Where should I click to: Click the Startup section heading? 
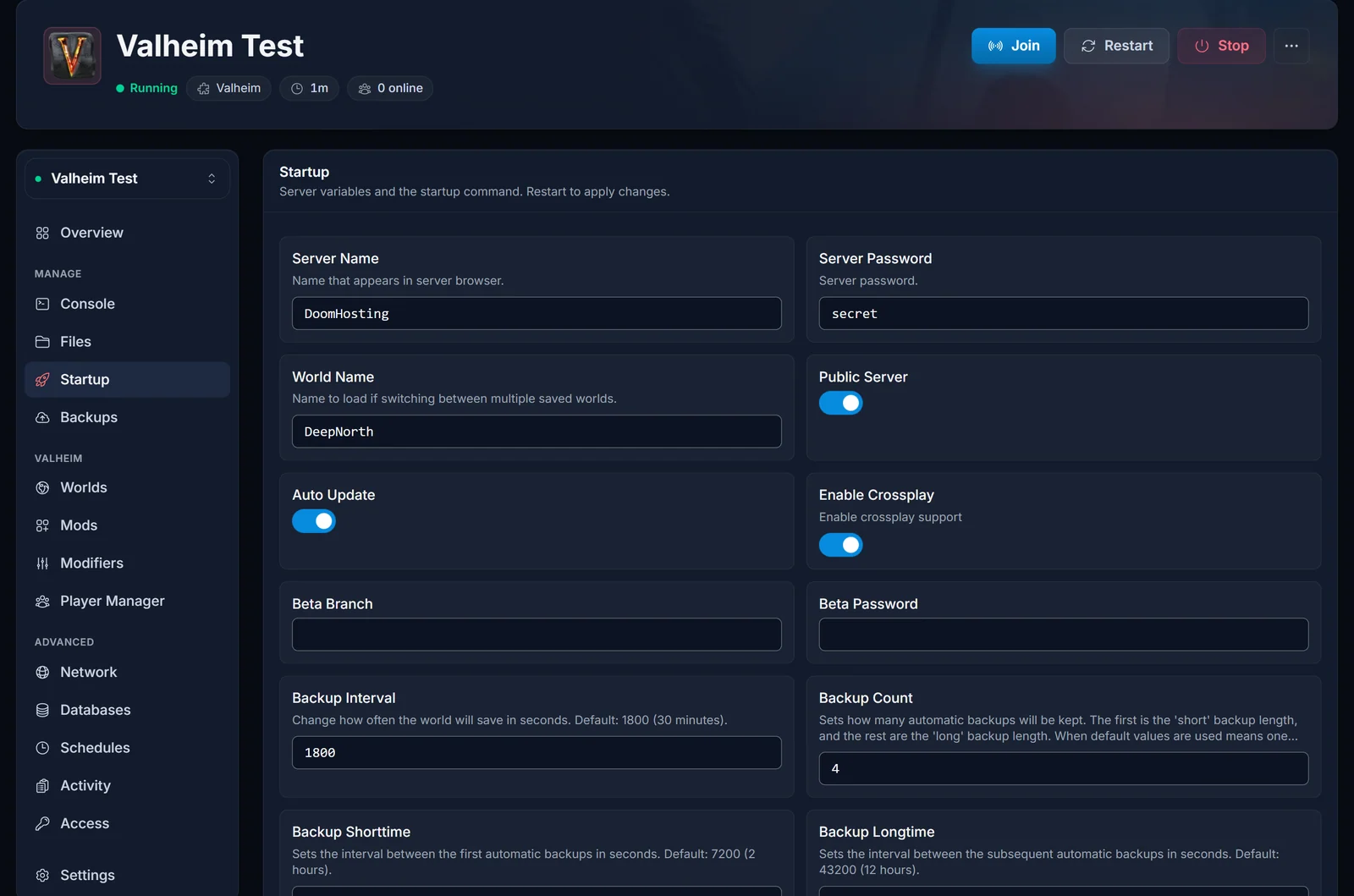[305, 172]
